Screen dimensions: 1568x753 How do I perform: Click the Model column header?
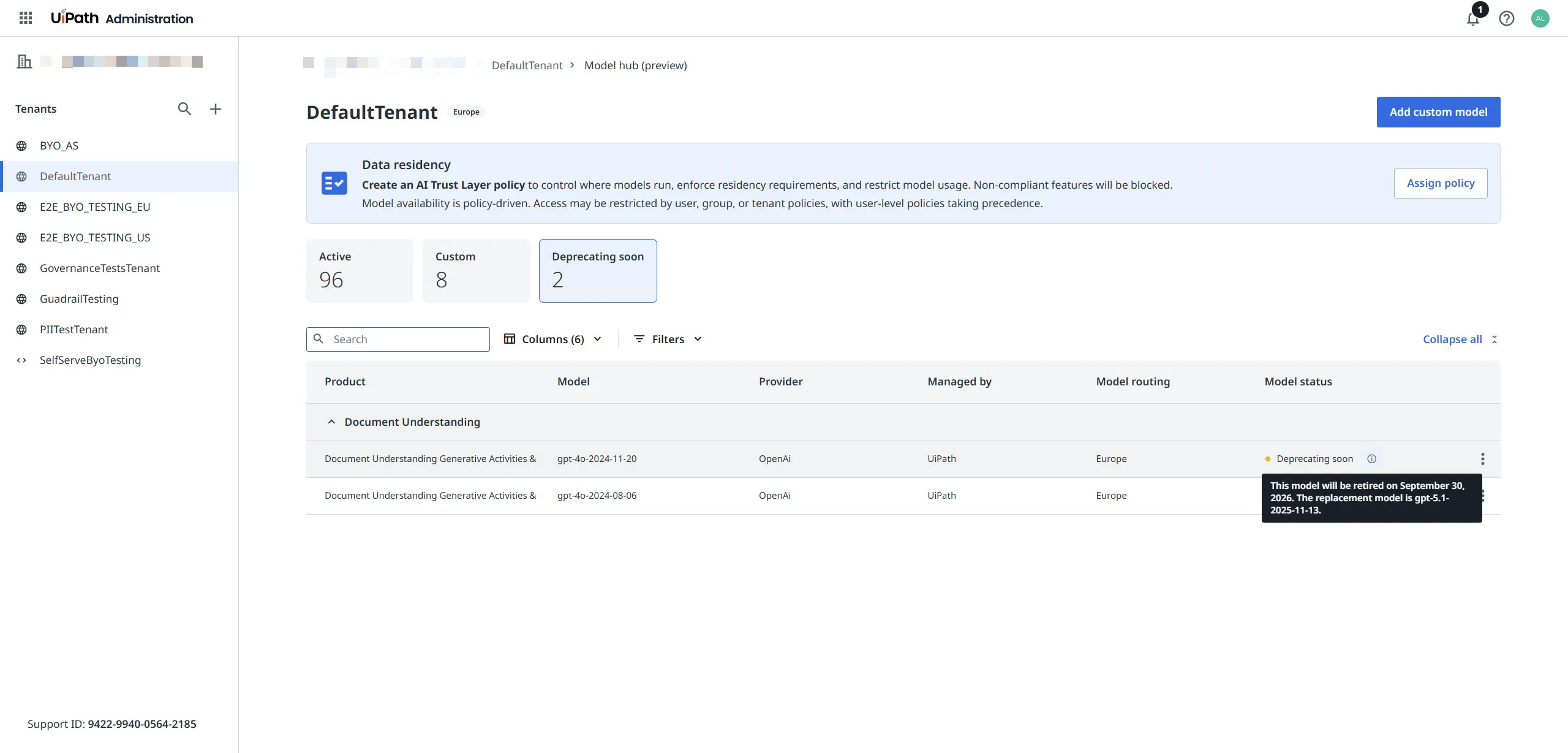tap(573, 382)
